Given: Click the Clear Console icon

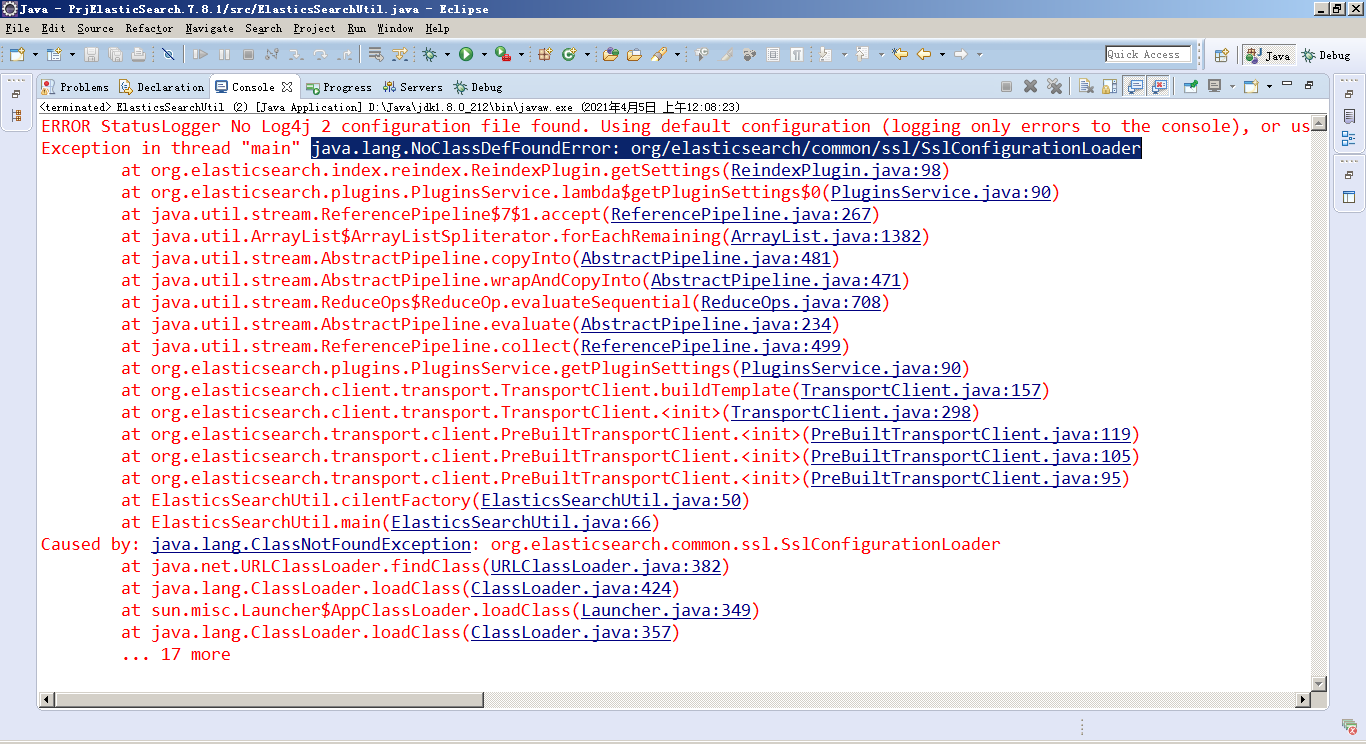Looking at the screenshot, I should [x=1086, y=86].
